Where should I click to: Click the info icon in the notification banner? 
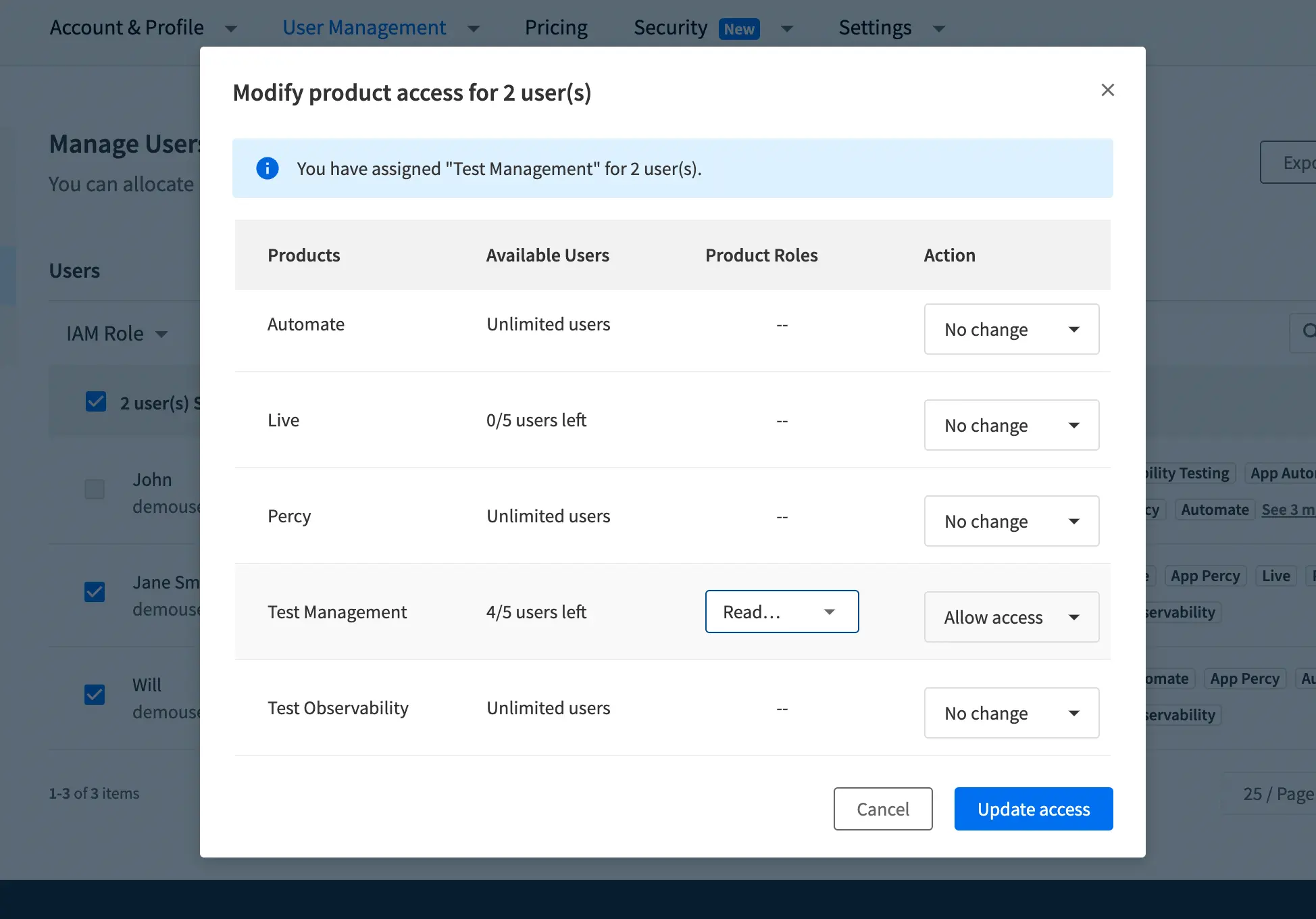[268, 168]
